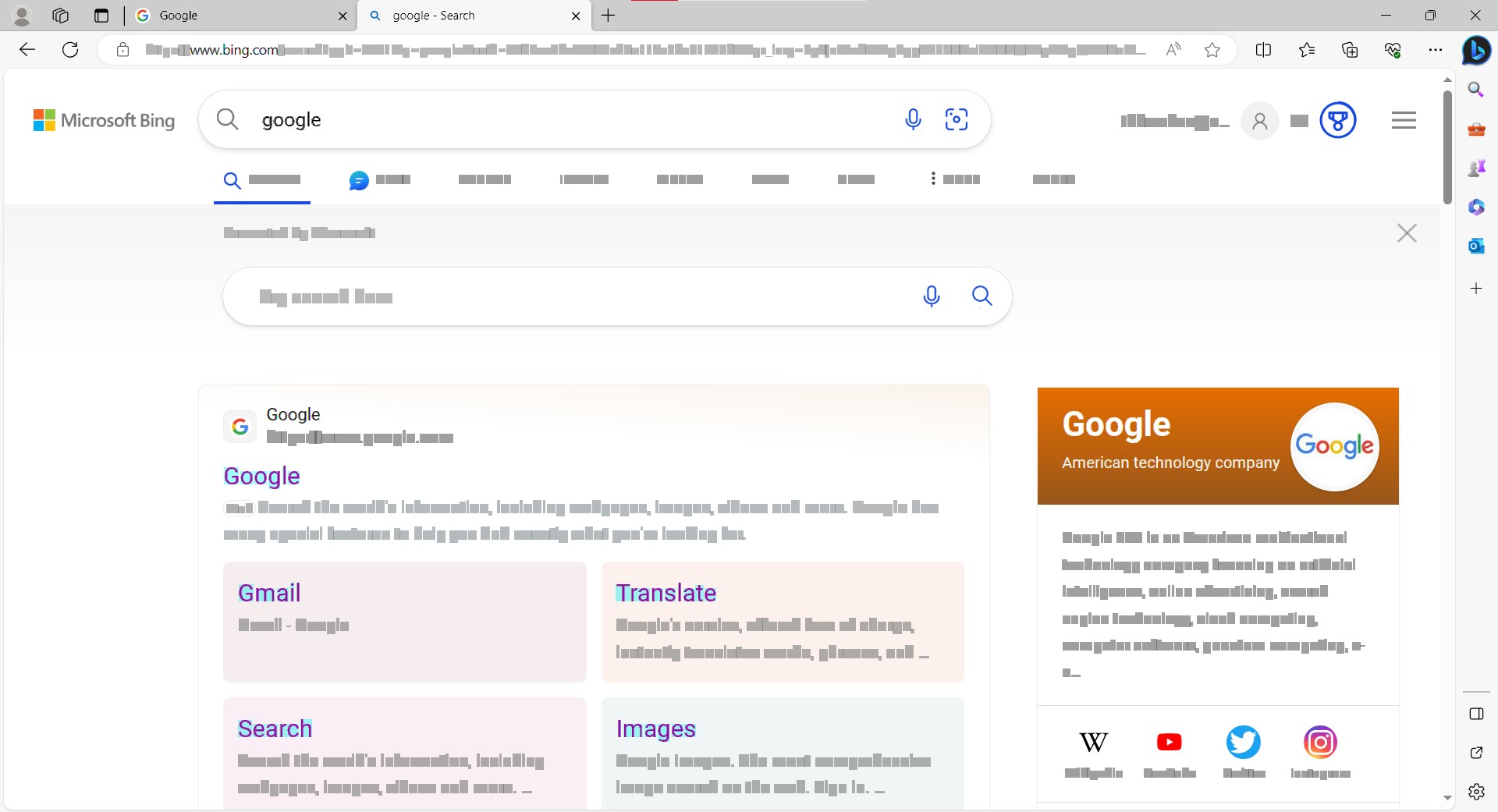Toggle the vertical tabs actions icon
The image size is (1498, 812).
(x=101, y=16)
